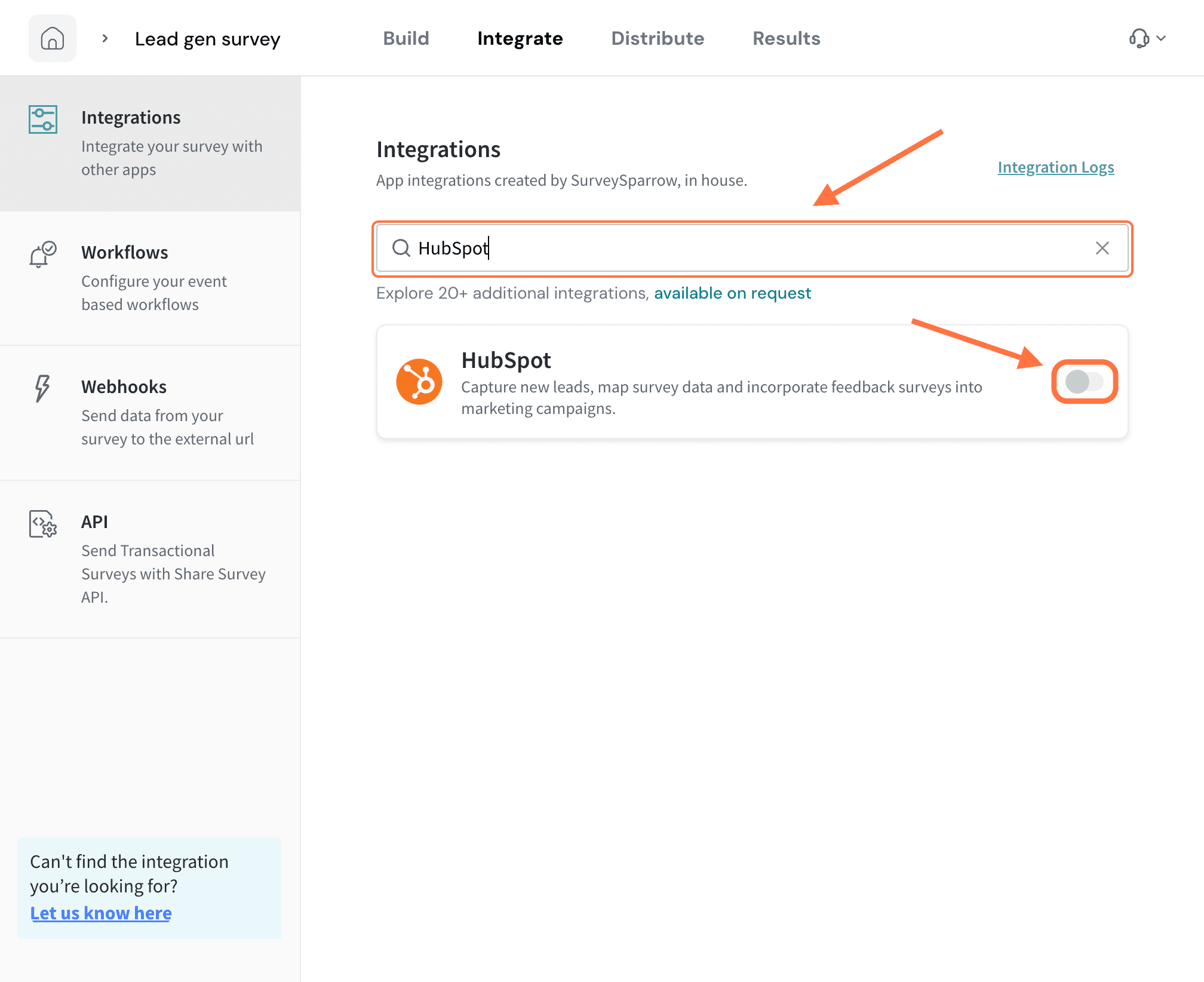Click the Webhooks lightning bolt icon
1204x982 pixels.
coord(42,388)
